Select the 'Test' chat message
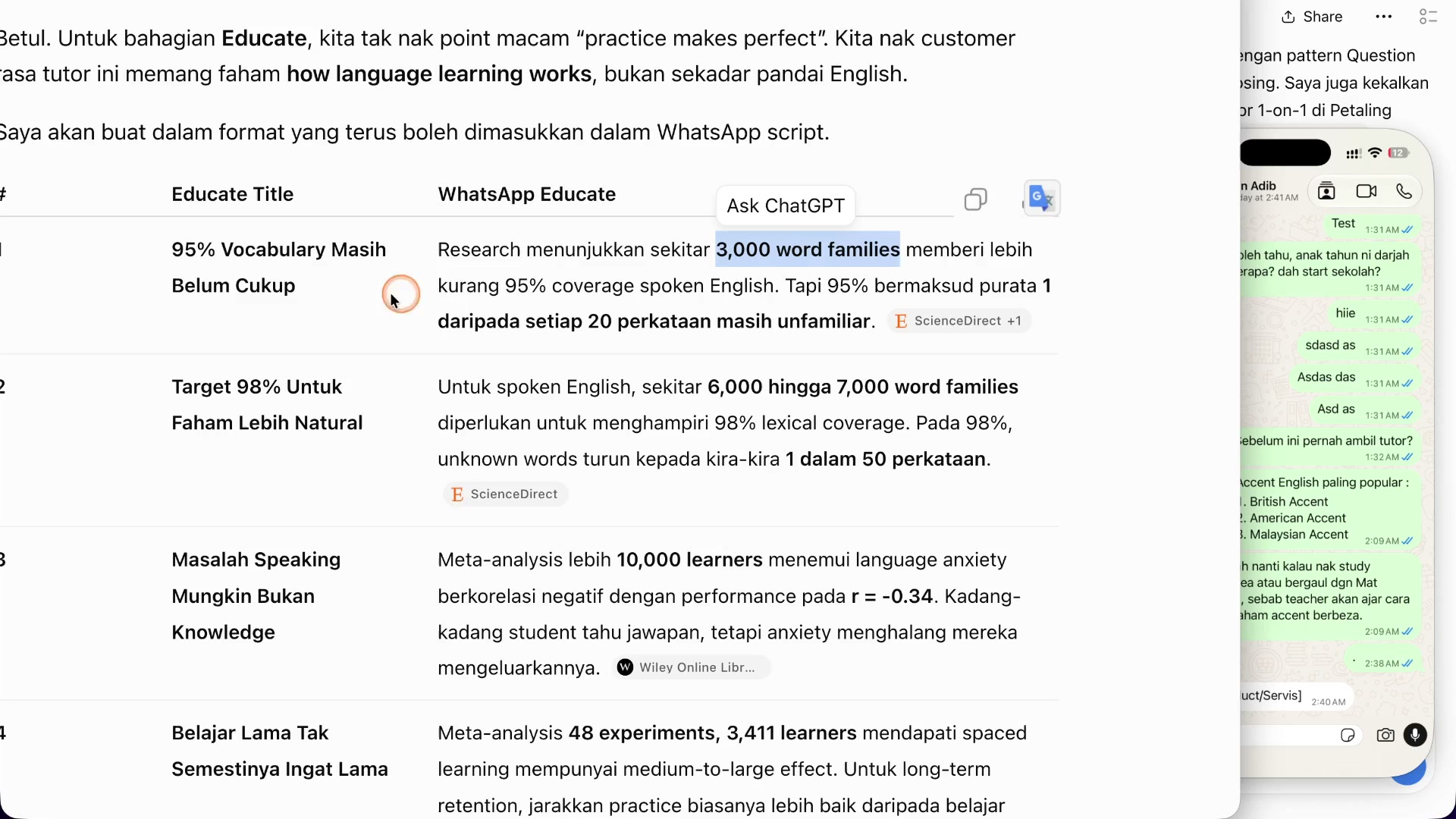The image size is (1456, 819). (x=1371, y=226)
